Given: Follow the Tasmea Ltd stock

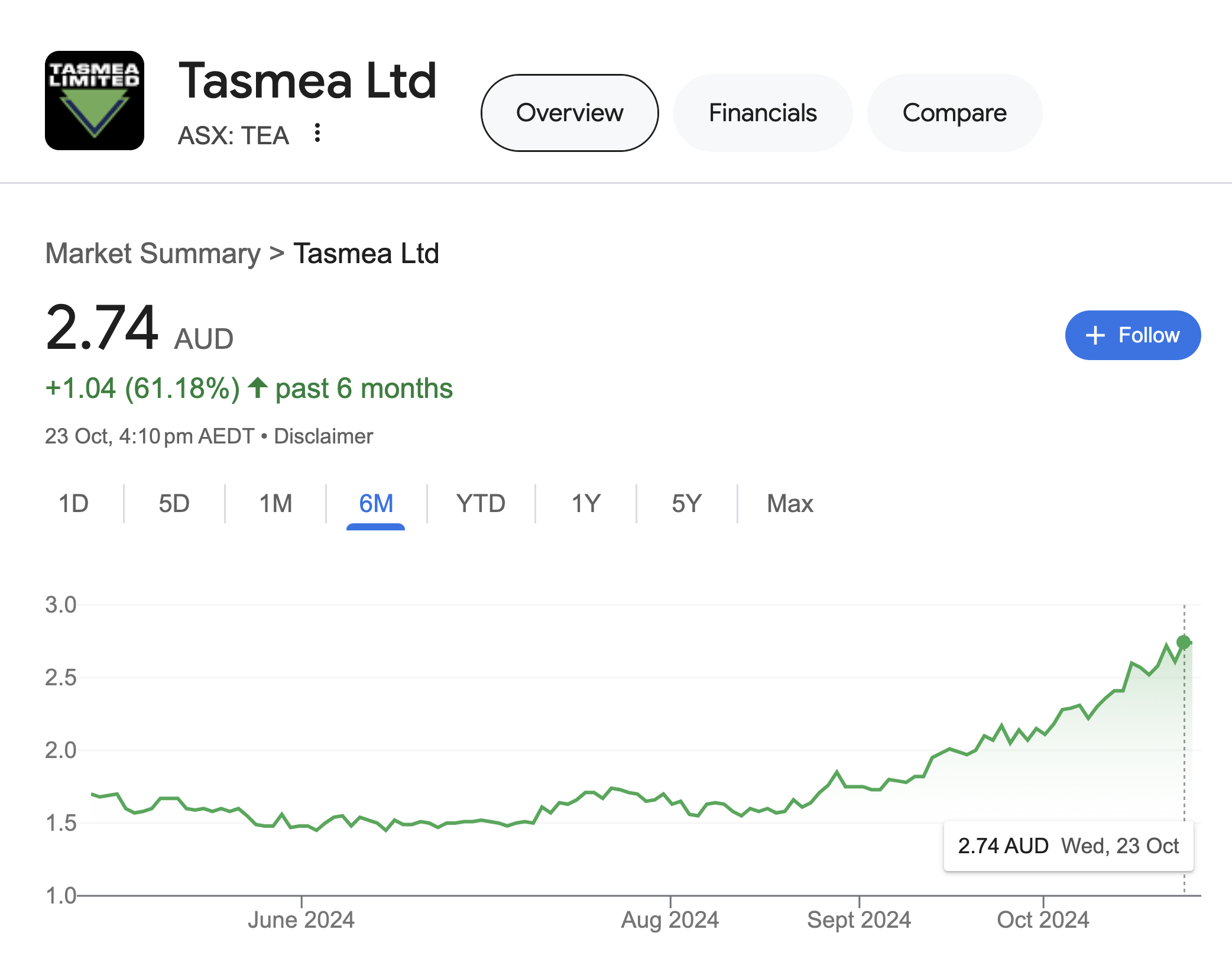Looking at the screenshot, I should [1133, 335].
